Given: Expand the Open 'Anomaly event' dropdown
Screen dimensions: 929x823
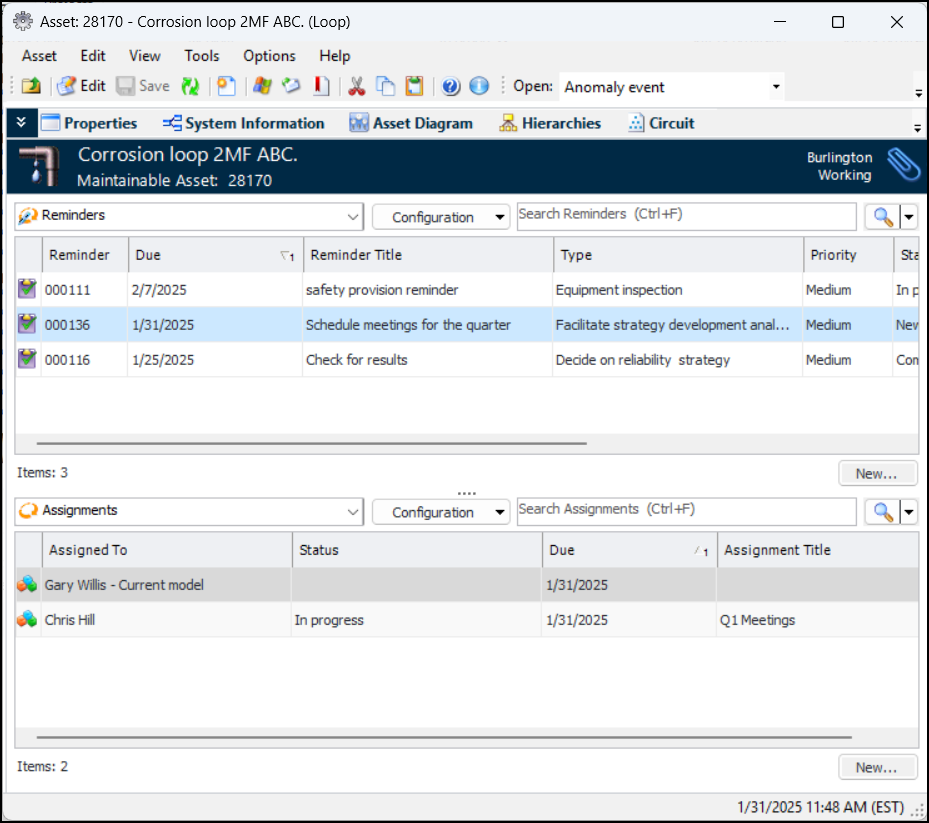Looking at the screenshot, I should 776,87.
